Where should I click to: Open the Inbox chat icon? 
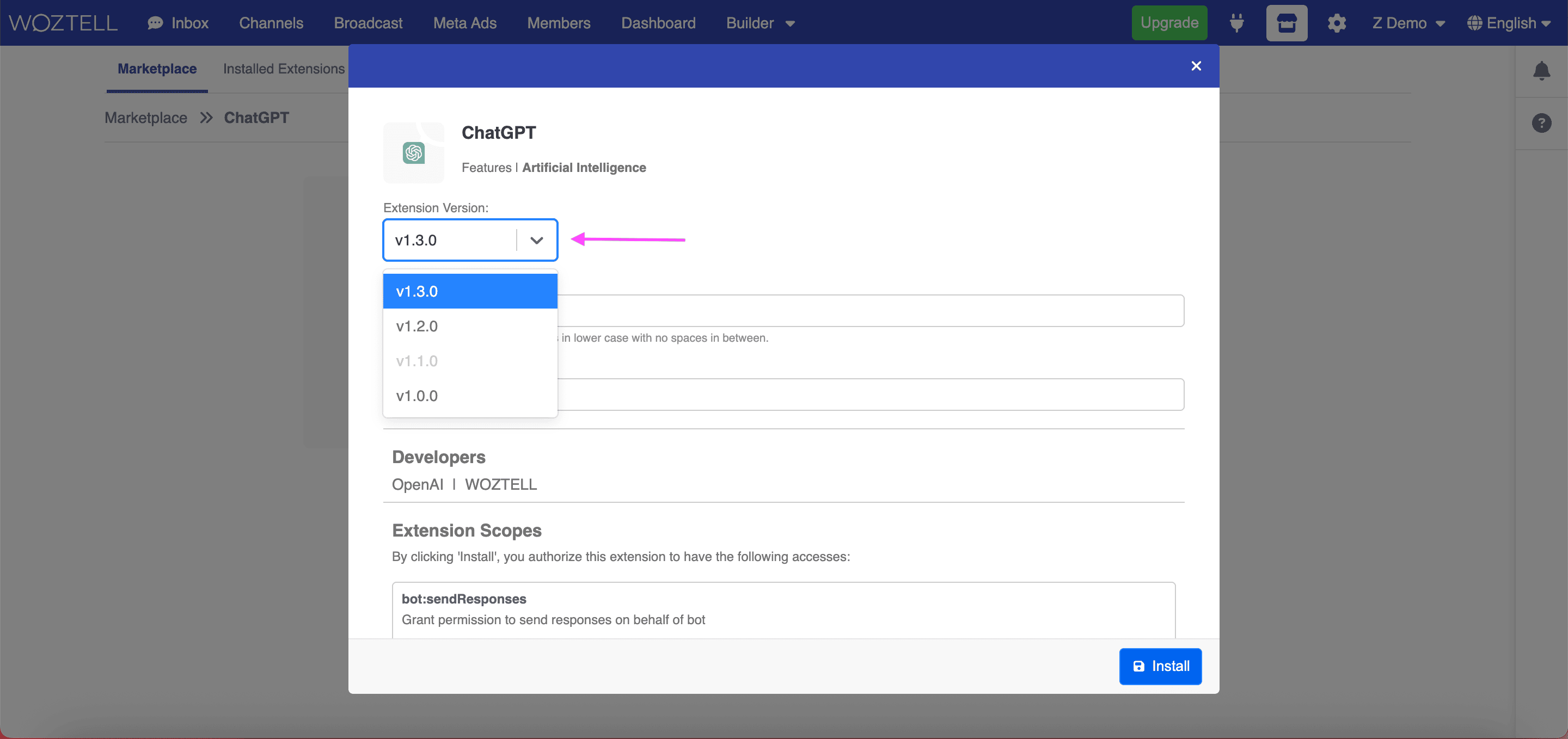[x=155, y=23]
